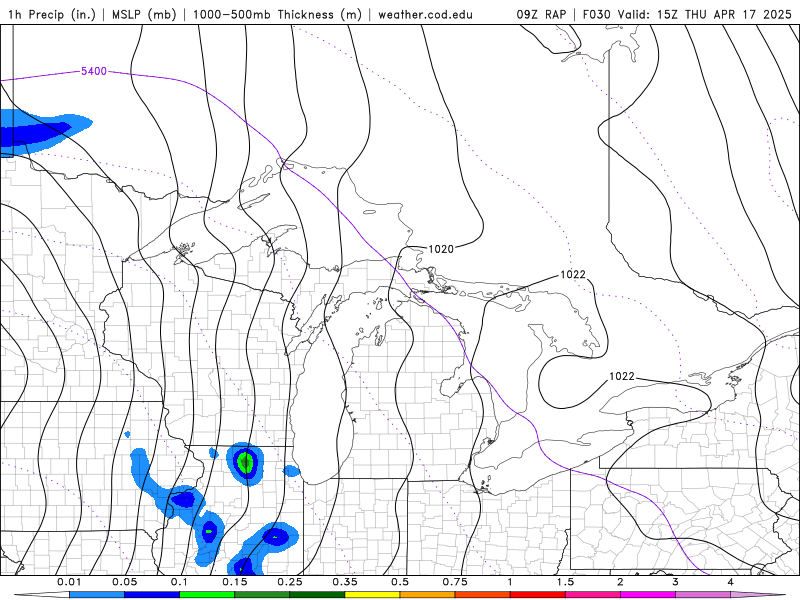Click the '09Z RAP' model run text
Image resolution: width=800 pixels, height=600 pixels.
[x=541, y=14]
